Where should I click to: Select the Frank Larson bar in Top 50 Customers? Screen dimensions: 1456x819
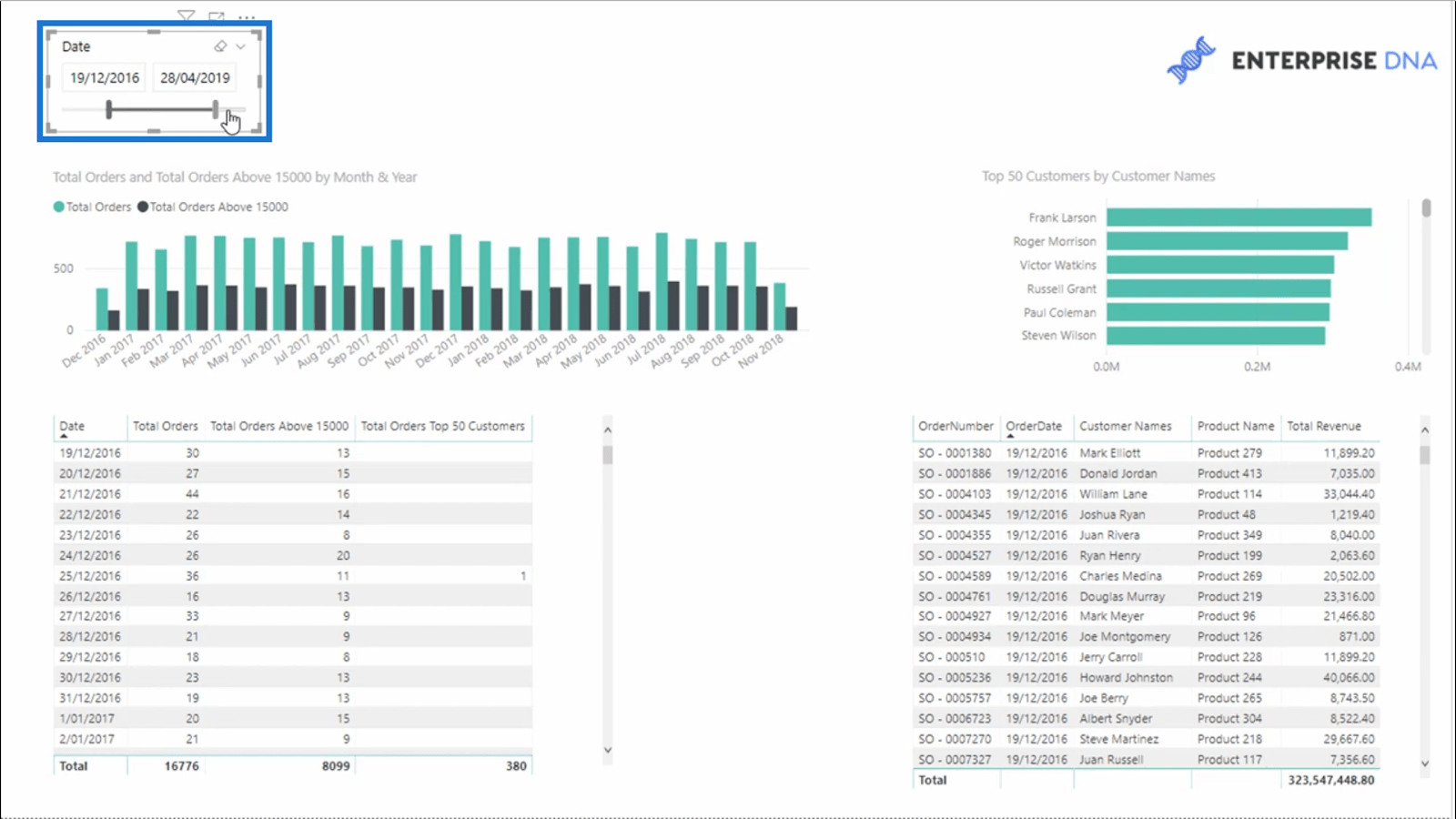(x=1239, y=217)
